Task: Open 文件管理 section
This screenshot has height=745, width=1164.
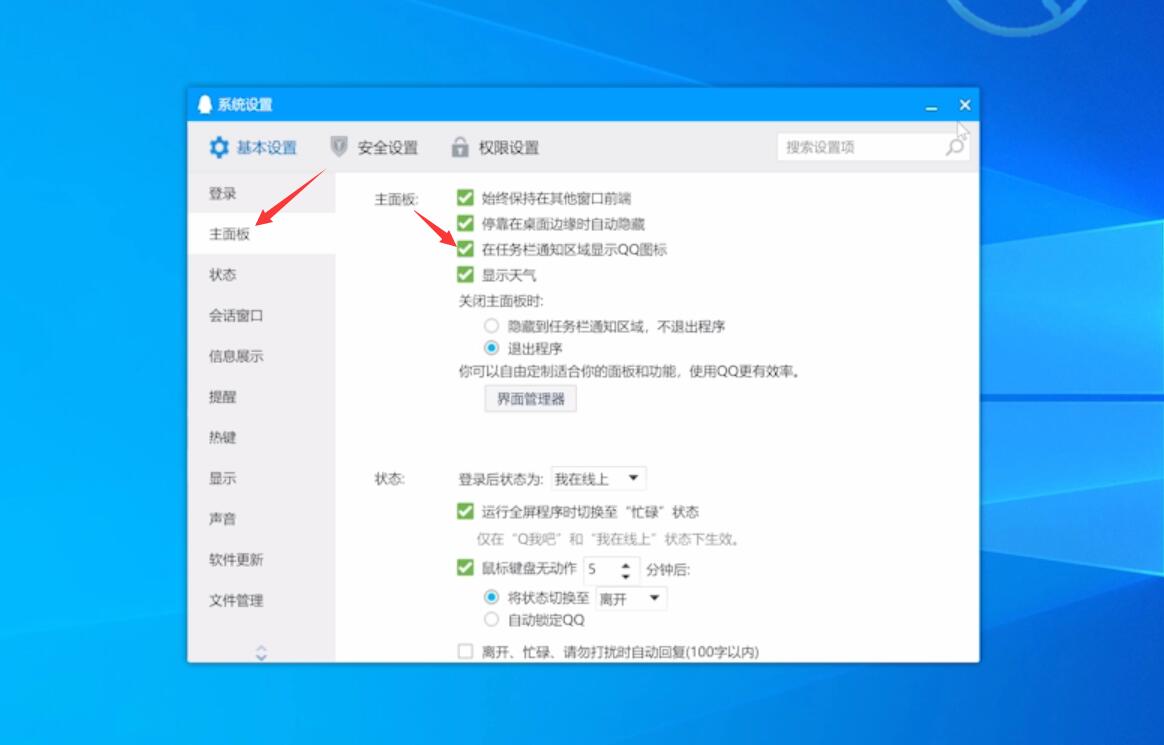Action: pos(261,600)
